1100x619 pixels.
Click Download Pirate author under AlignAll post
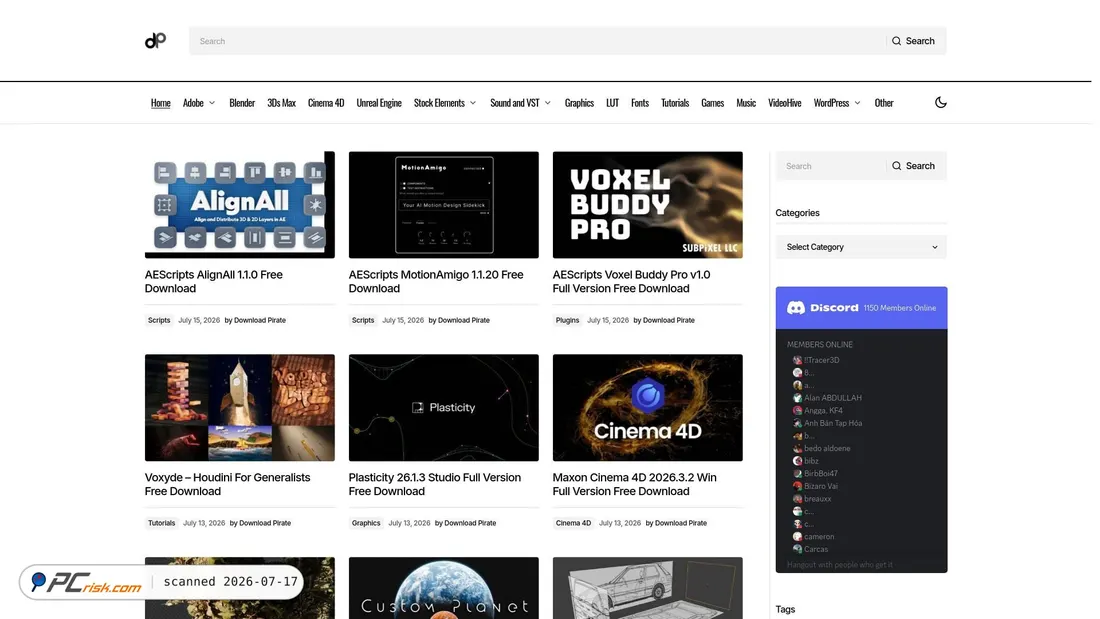tap(260, 320)
